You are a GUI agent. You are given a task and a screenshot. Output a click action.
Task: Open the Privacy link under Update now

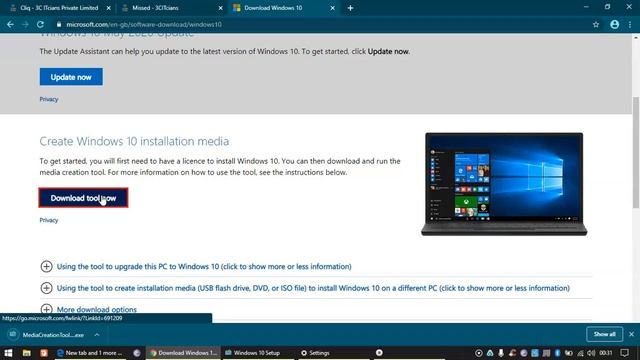pos(49,99)
